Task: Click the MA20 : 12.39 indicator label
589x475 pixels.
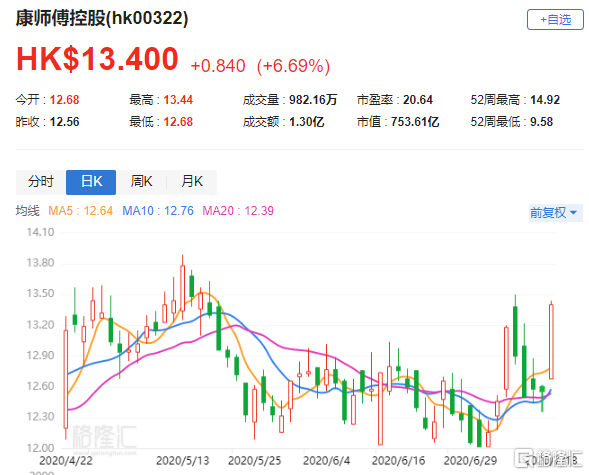Action: (x=238, y=211)
